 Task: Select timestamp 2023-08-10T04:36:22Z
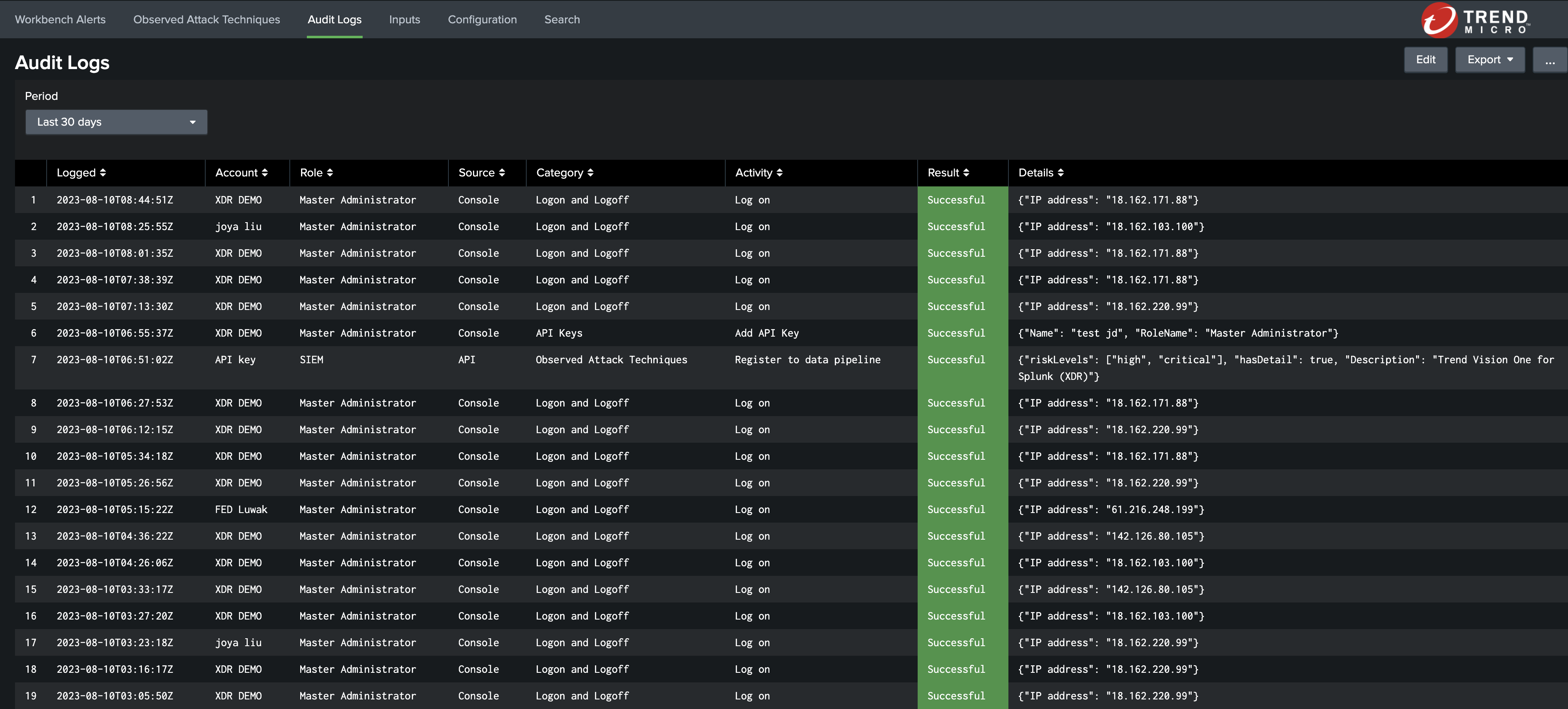[x=114, y=536]
